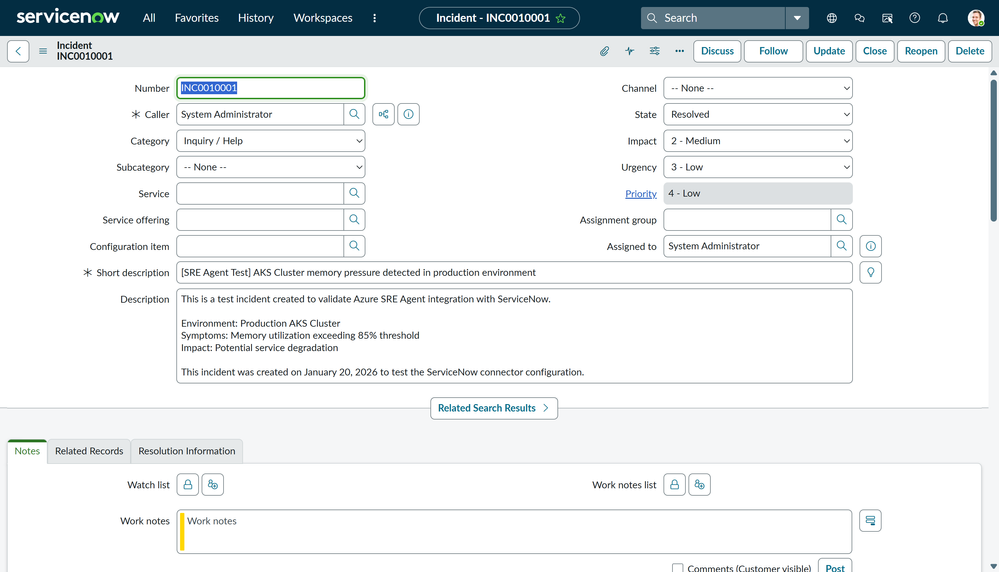Image resolution: width=999 pixels, height=572 pixels.
Task: Open the State dropdown showing Resolved
Action: pyautogui.click(x=758, y=114)
